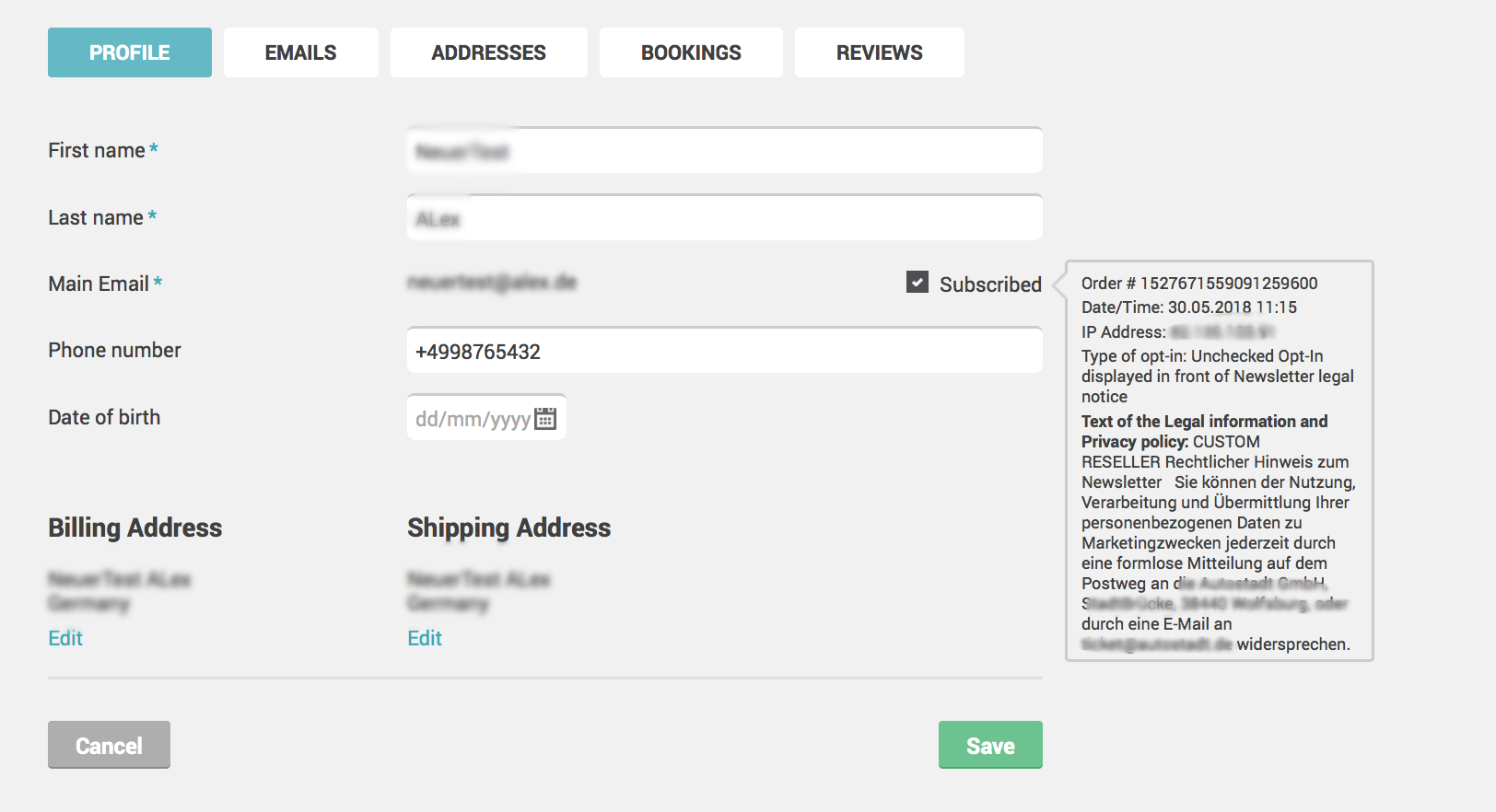Viewport: 1496px width, 812px height.
Task: Click the Subscribed label text
Action: (990, 284)
